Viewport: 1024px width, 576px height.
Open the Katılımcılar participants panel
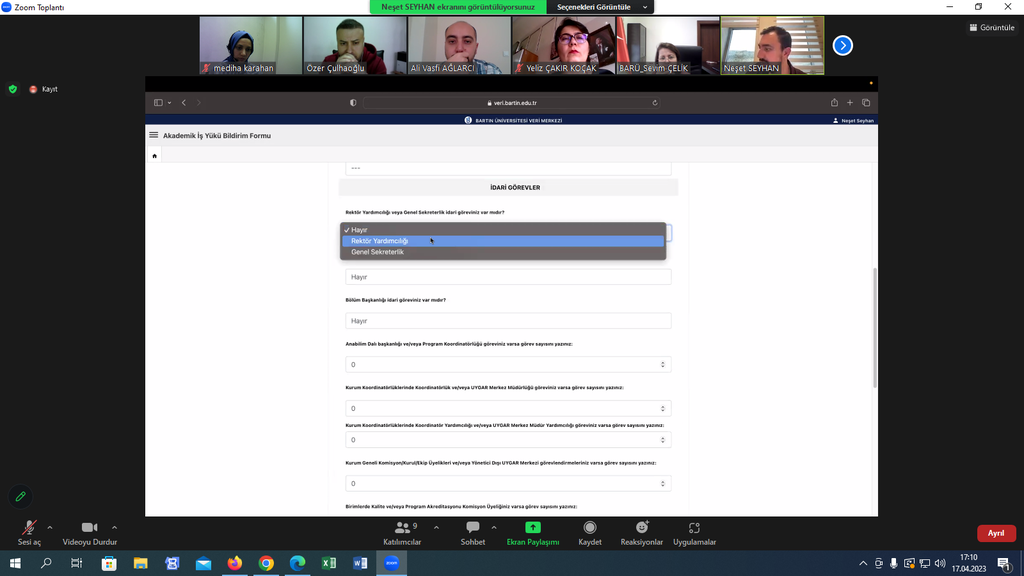402,530
